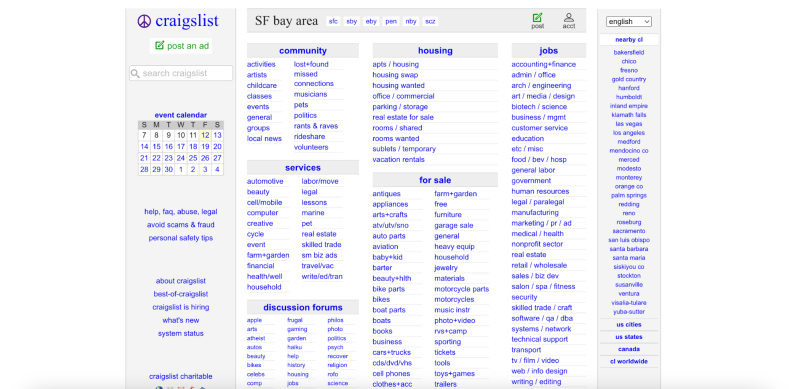Select the eby subarea tab
The height and width of the screenshot is (389, 800).
pyautogui.click(x=371, y=21)
